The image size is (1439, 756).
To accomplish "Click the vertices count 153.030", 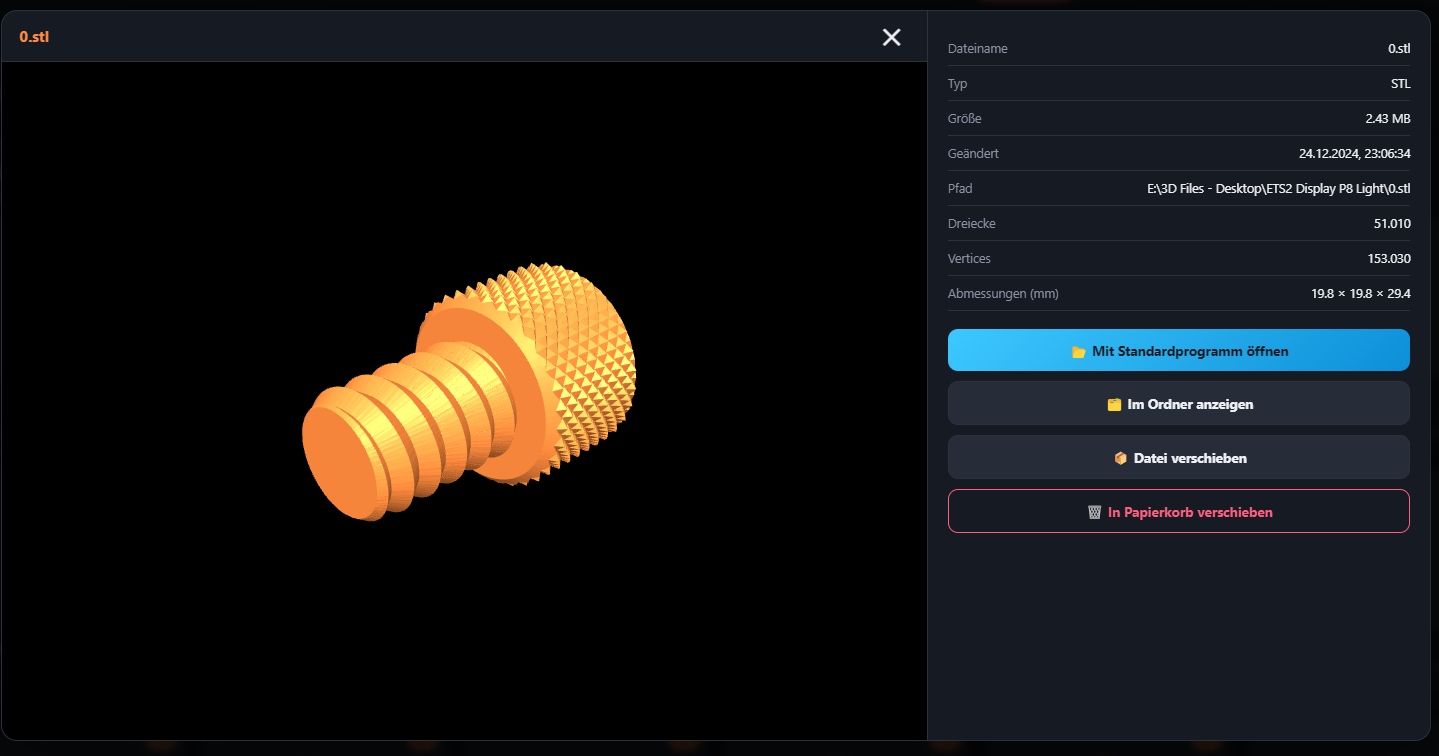I will coord(1389,259).
